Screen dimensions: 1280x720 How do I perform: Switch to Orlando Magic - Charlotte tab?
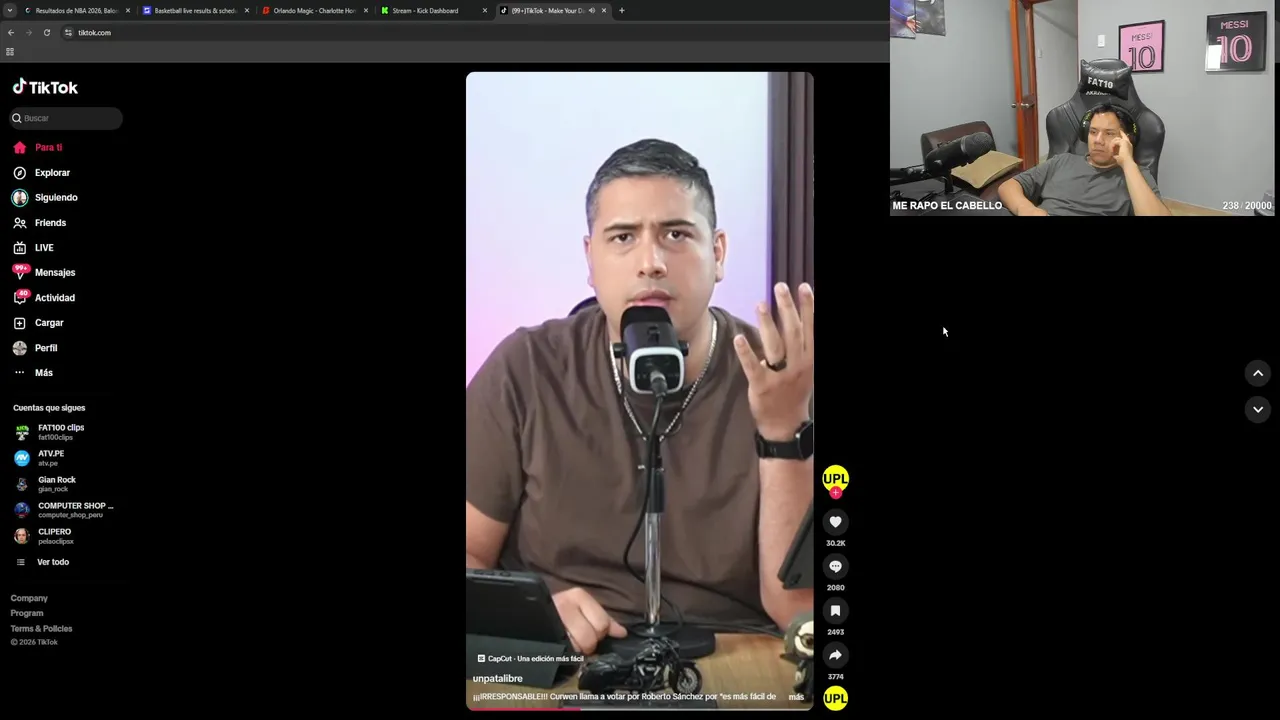(314, 10)
